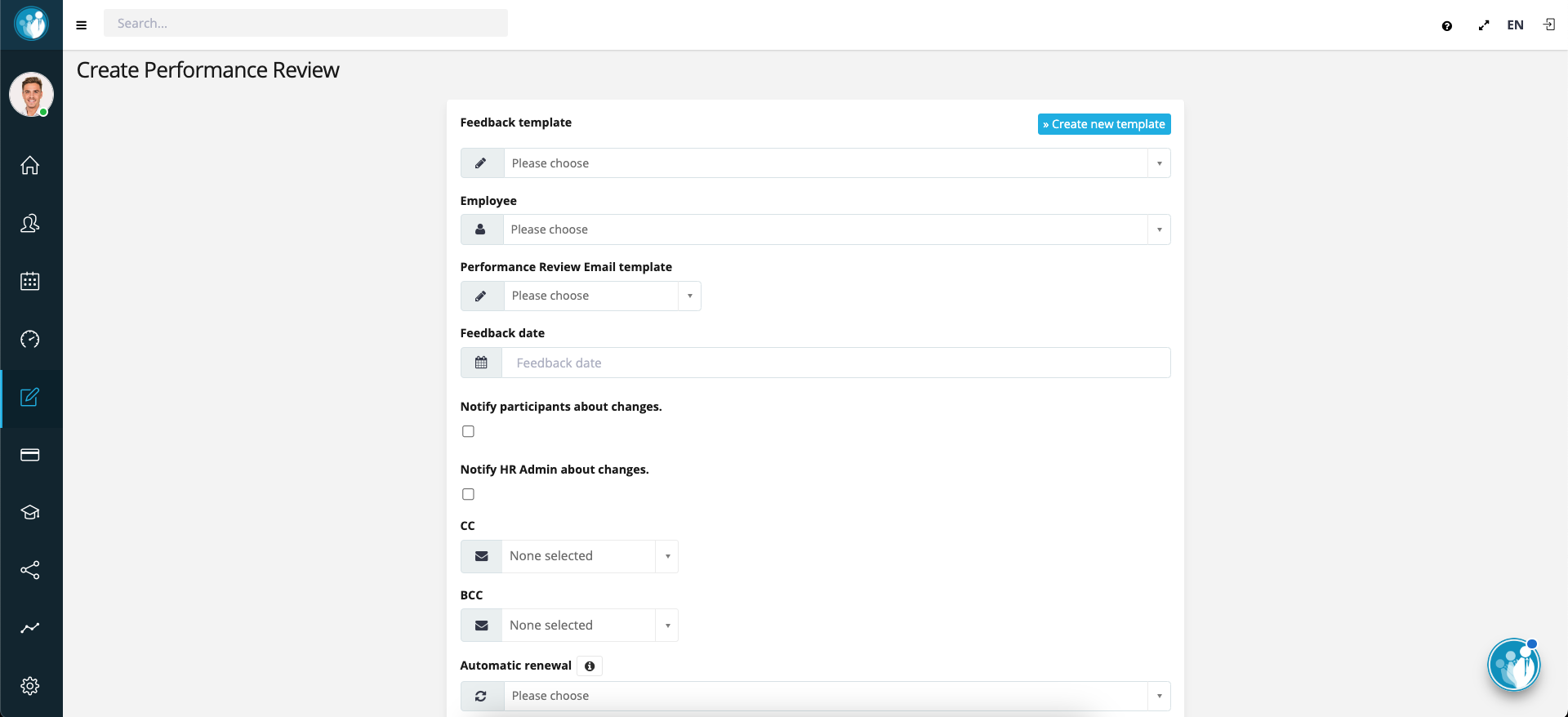Click the Feedback date input field
The image size is (1568, 717).
(x=835, y=363)
